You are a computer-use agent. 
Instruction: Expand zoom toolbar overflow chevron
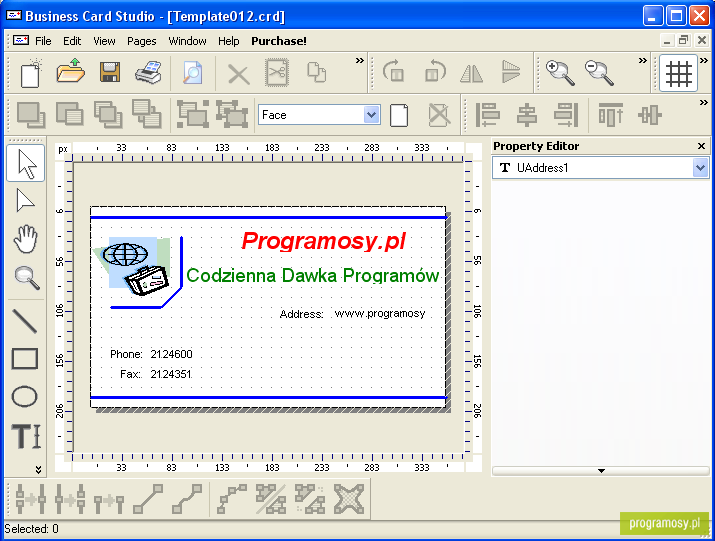642,60
